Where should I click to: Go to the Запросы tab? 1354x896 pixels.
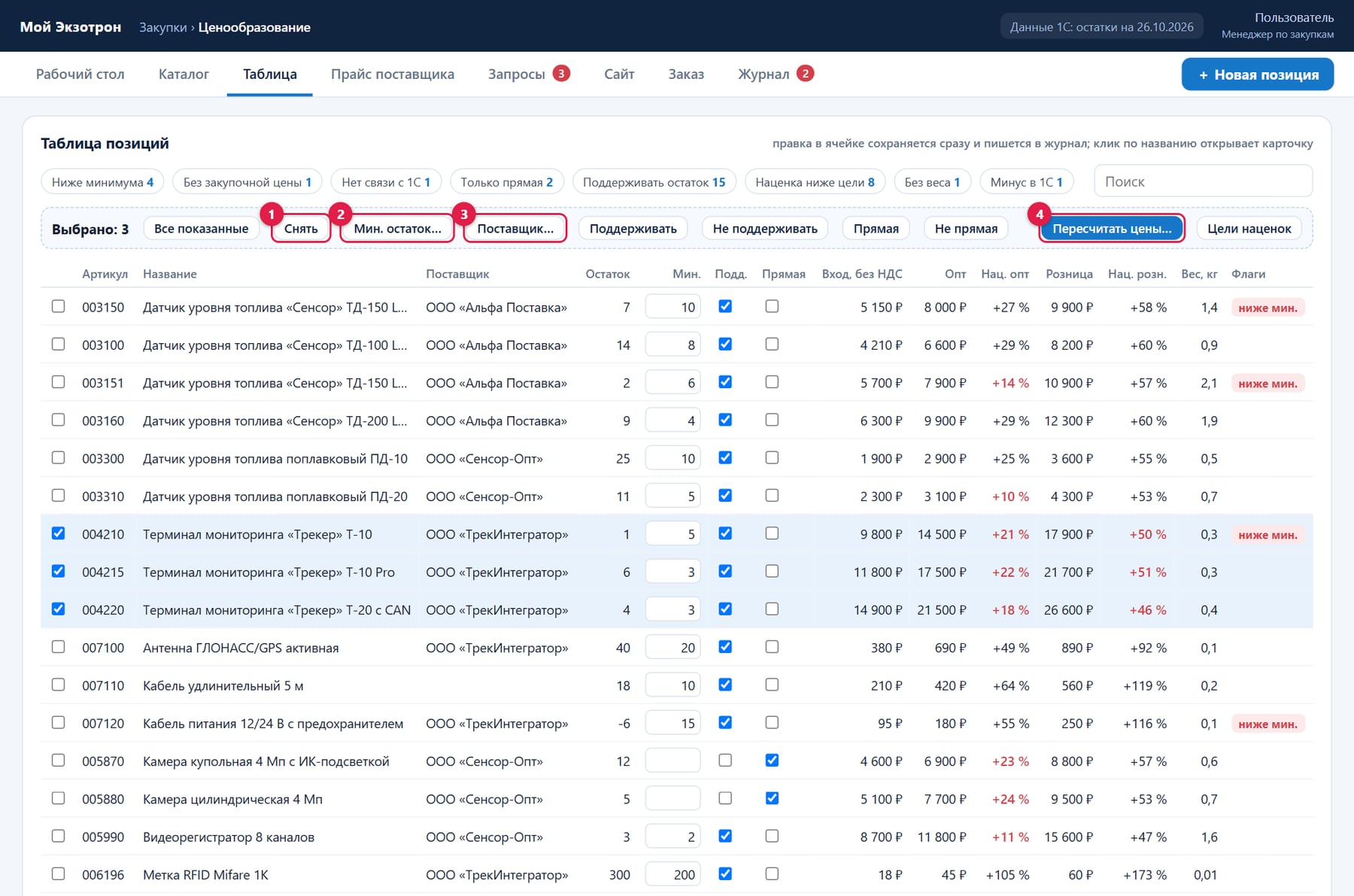[528, 74]
